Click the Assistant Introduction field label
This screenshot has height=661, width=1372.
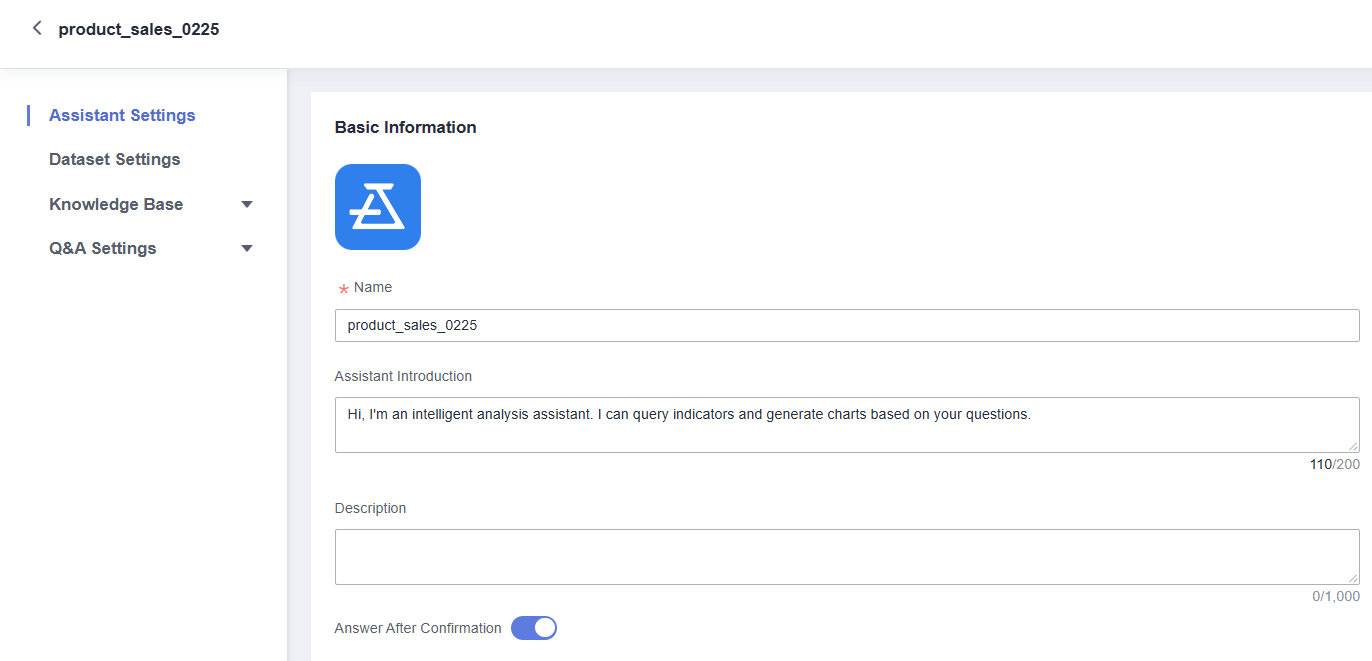tap(403, 376)
